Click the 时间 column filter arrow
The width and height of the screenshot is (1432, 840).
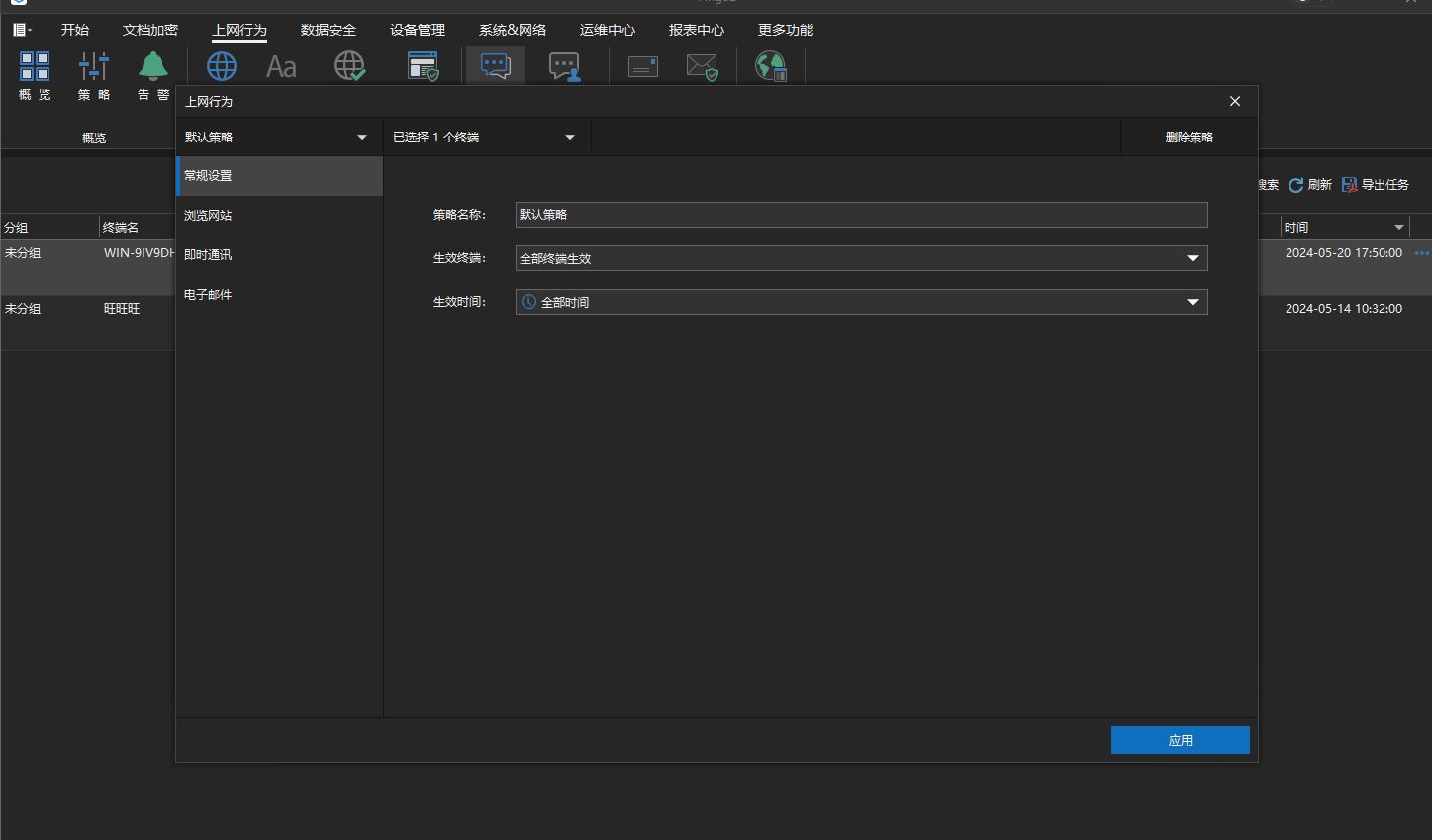click(1399, 228)
